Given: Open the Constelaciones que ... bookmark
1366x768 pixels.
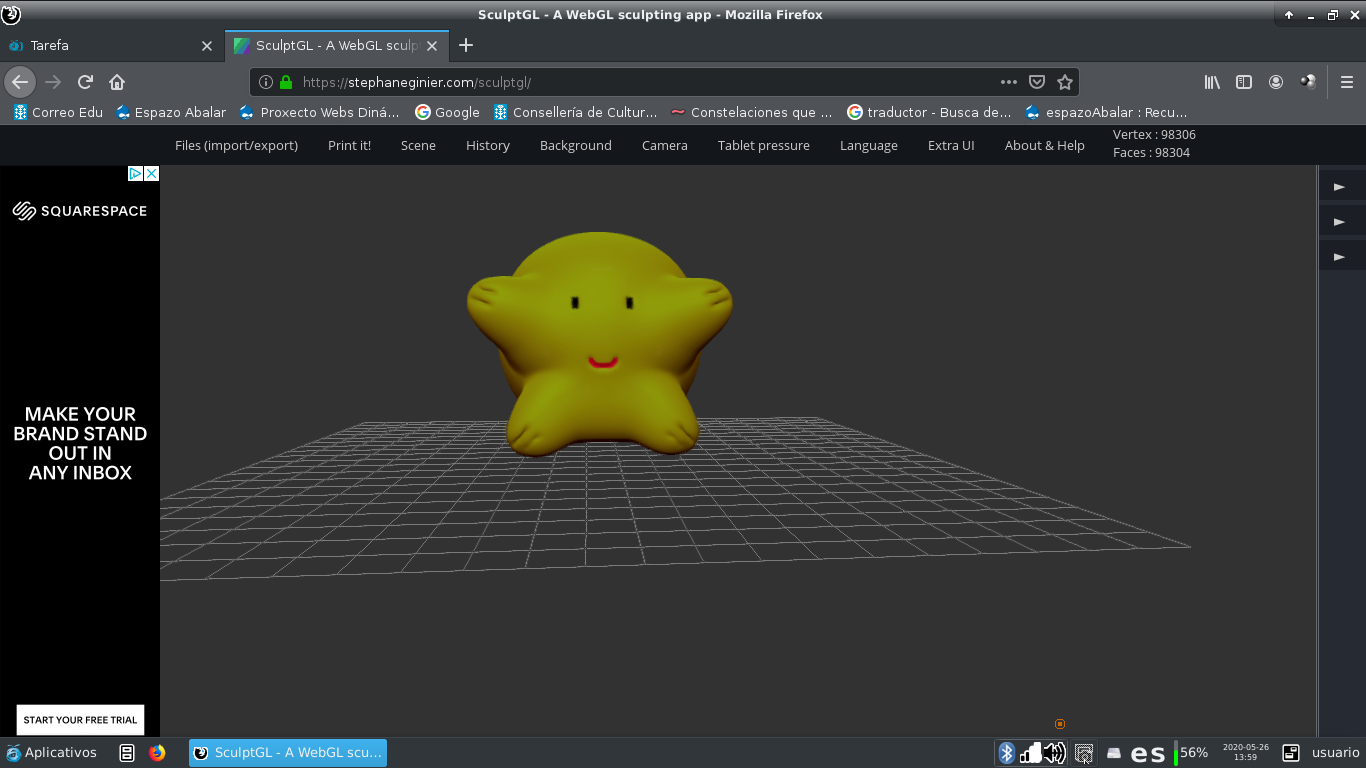Looking at the screenshot, I should coord(752,112).
